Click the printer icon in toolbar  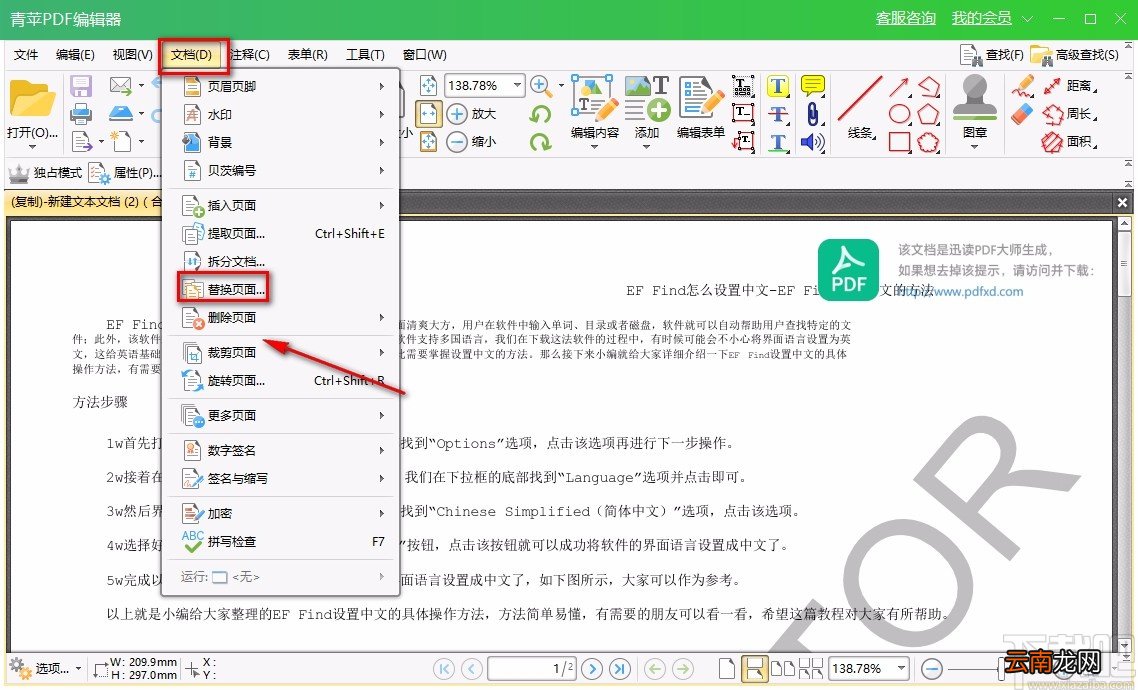pos(81,114)
